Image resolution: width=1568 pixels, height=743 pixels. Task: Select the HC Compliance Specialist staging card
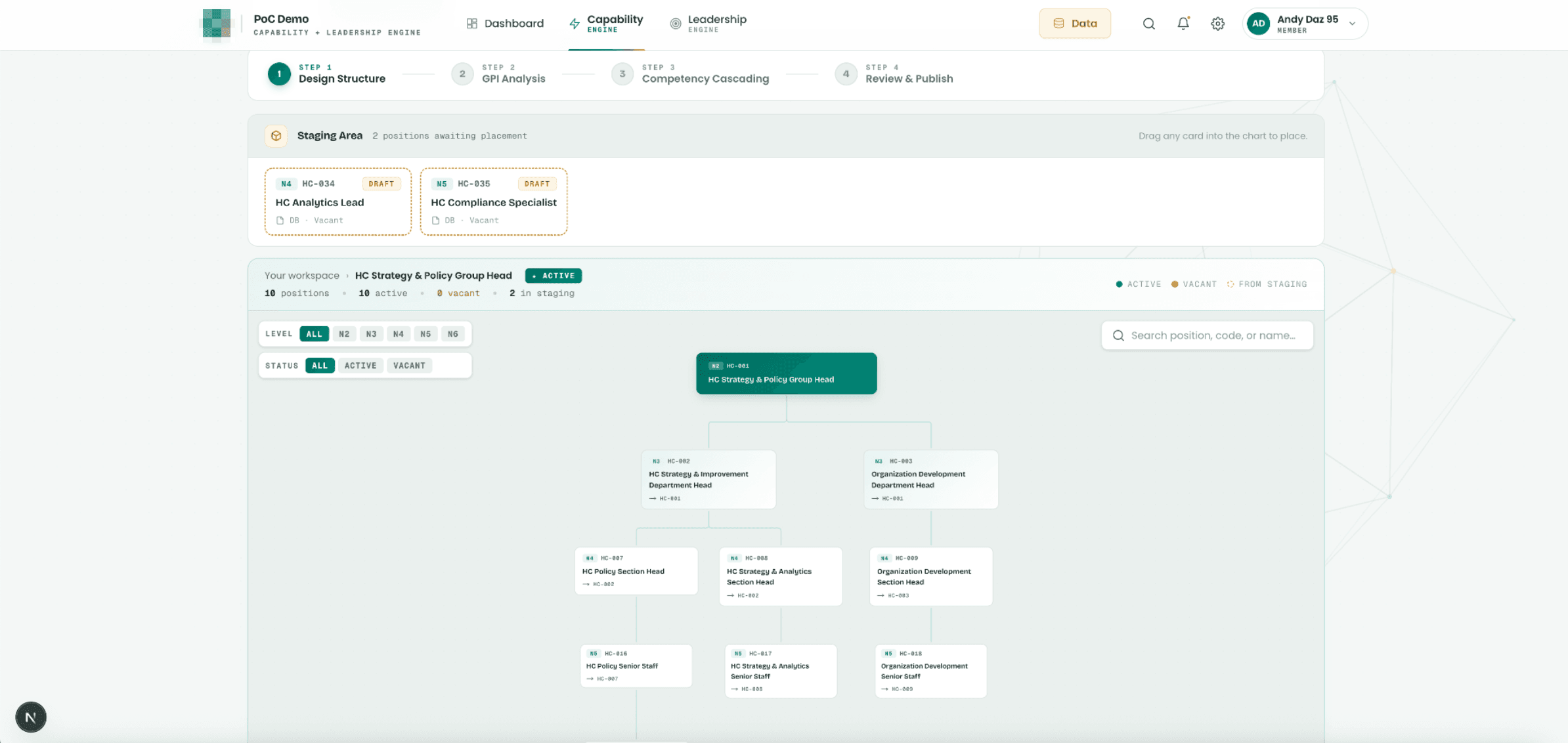[x=494, y=202]
